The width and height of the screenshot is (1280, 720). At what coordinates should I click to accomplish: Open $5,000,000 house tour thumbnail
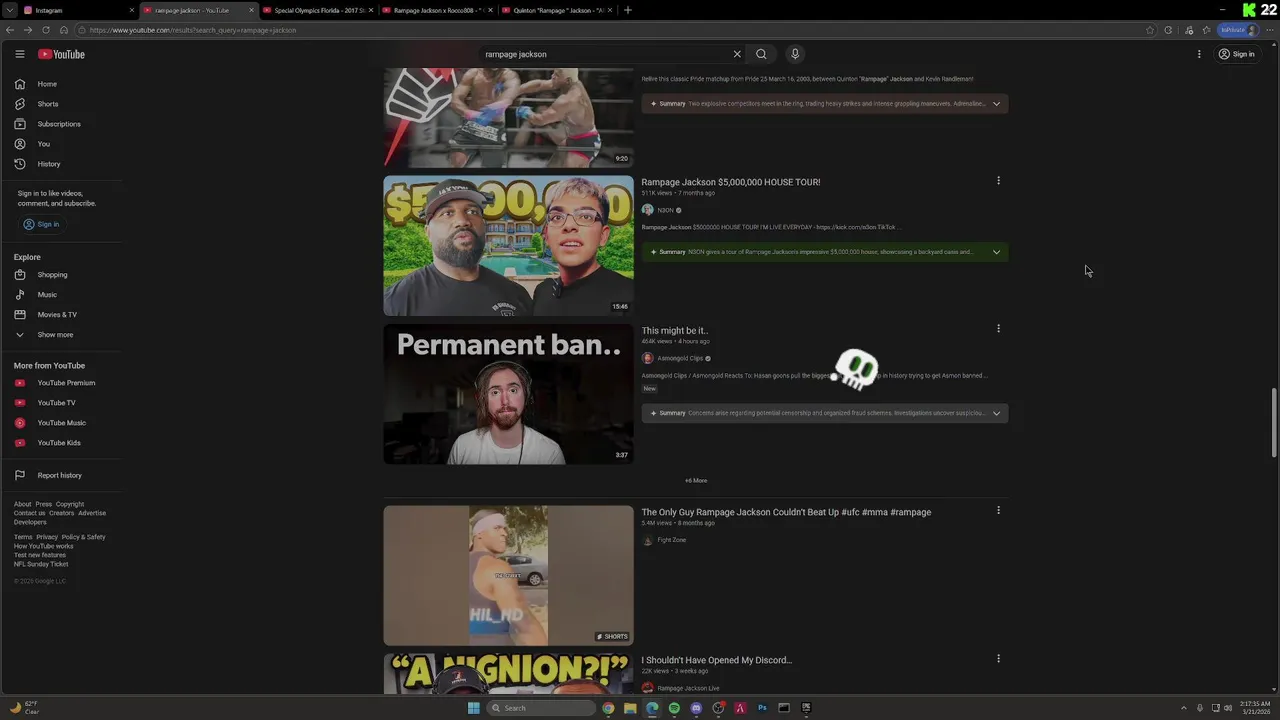click(x=508, y=246)
